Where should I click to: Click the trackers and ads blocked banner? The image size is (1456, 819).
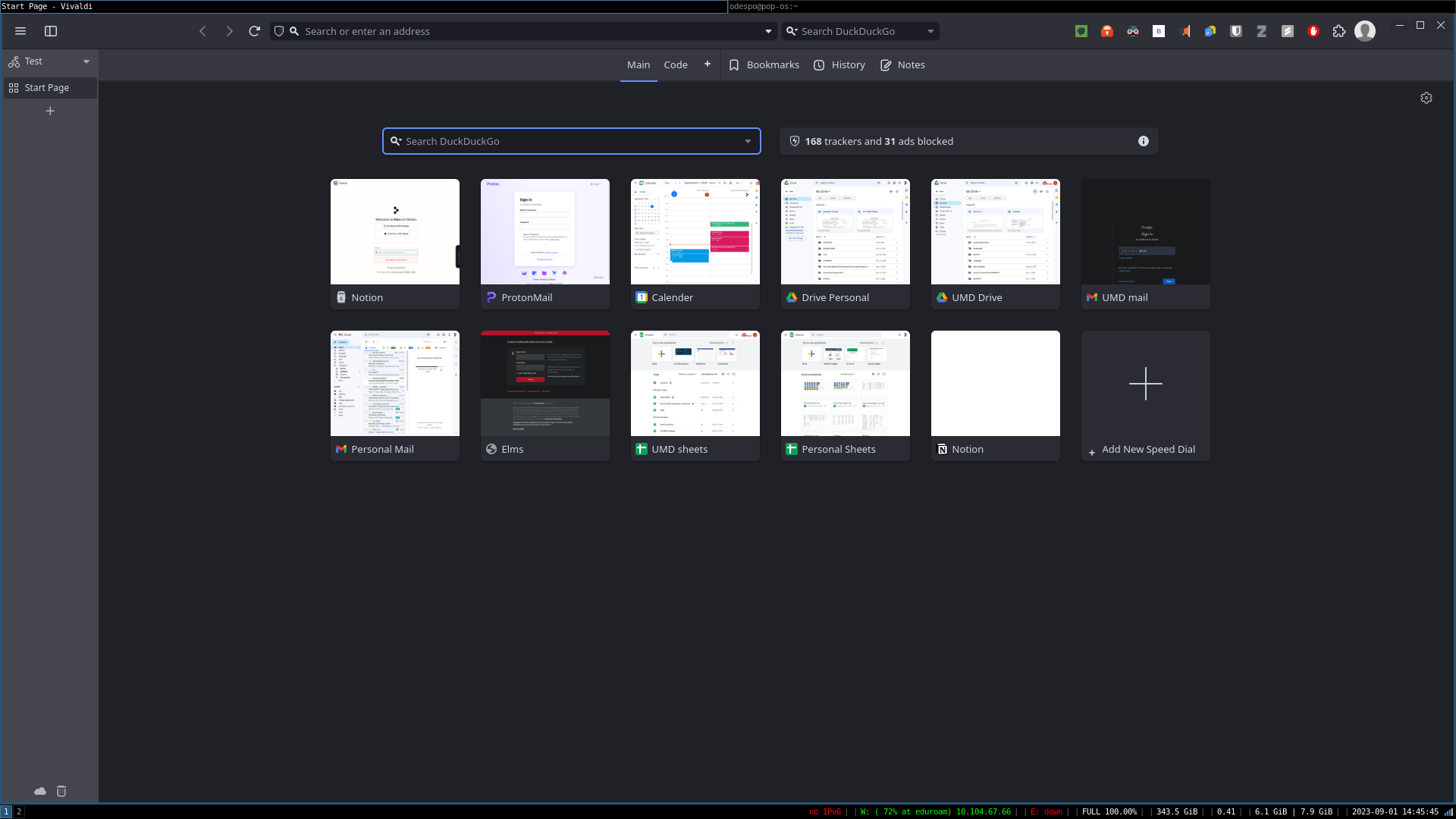[968, 141]
